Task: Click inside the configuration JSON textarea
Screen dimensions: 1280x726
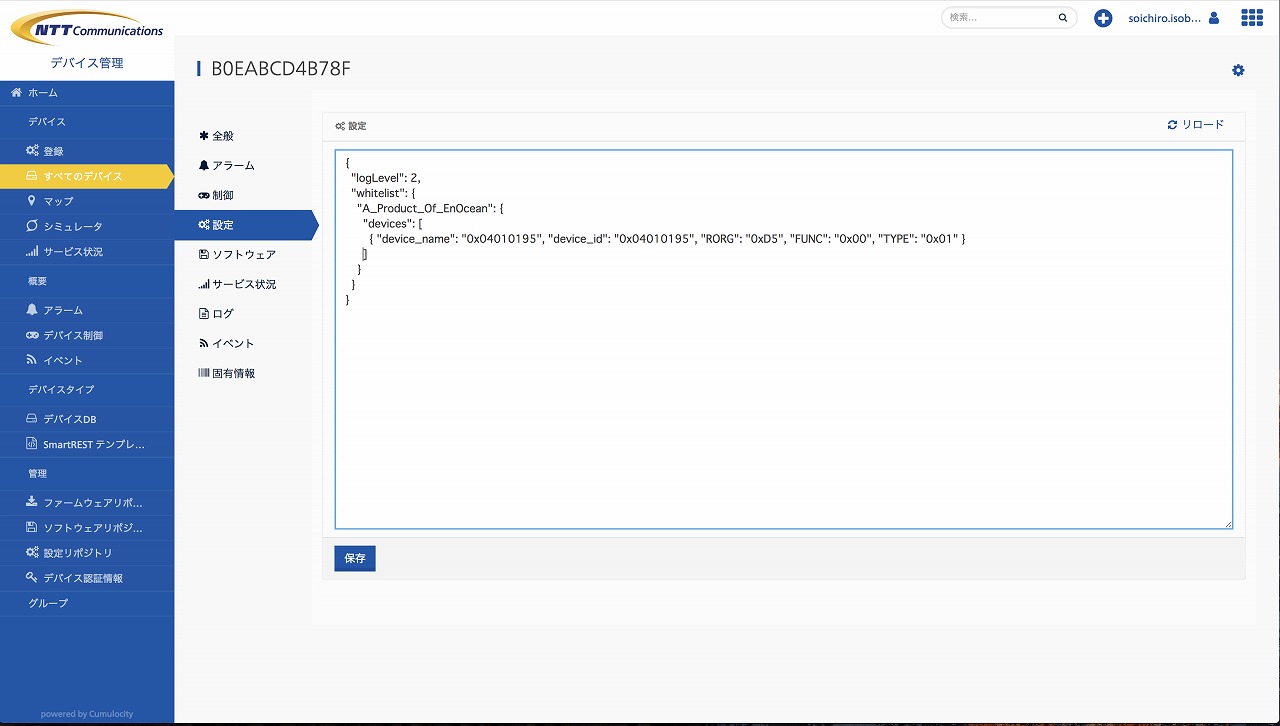Action: [784, 339]
